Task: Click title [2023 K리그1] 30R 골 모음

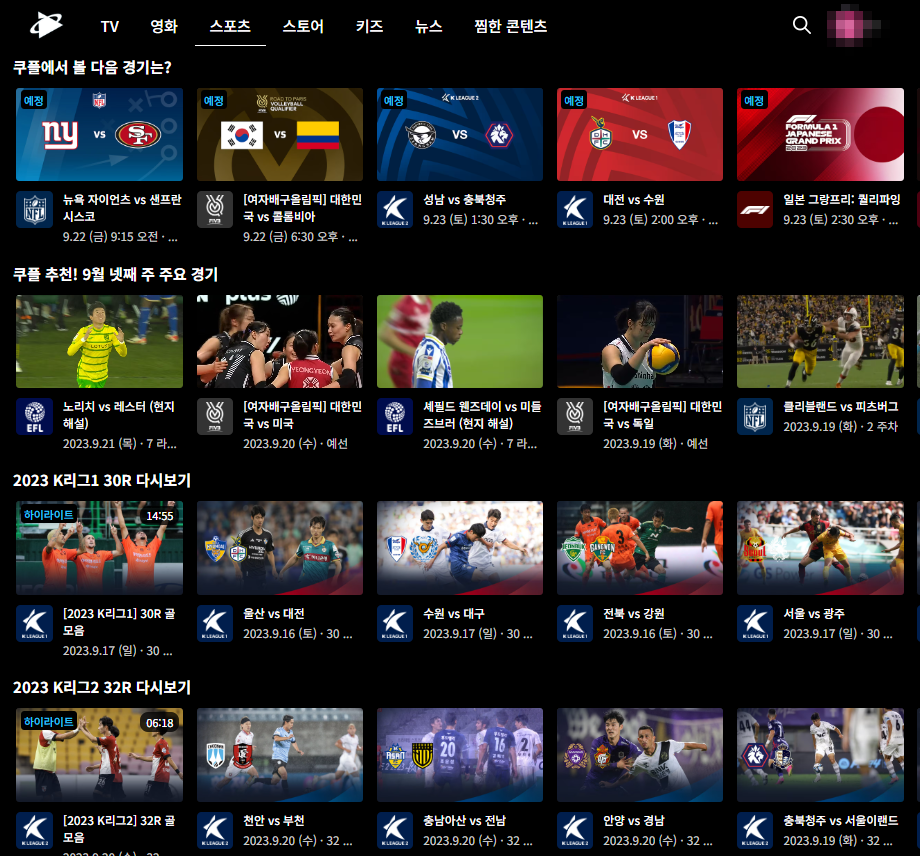Action: (x=119, y=622)
